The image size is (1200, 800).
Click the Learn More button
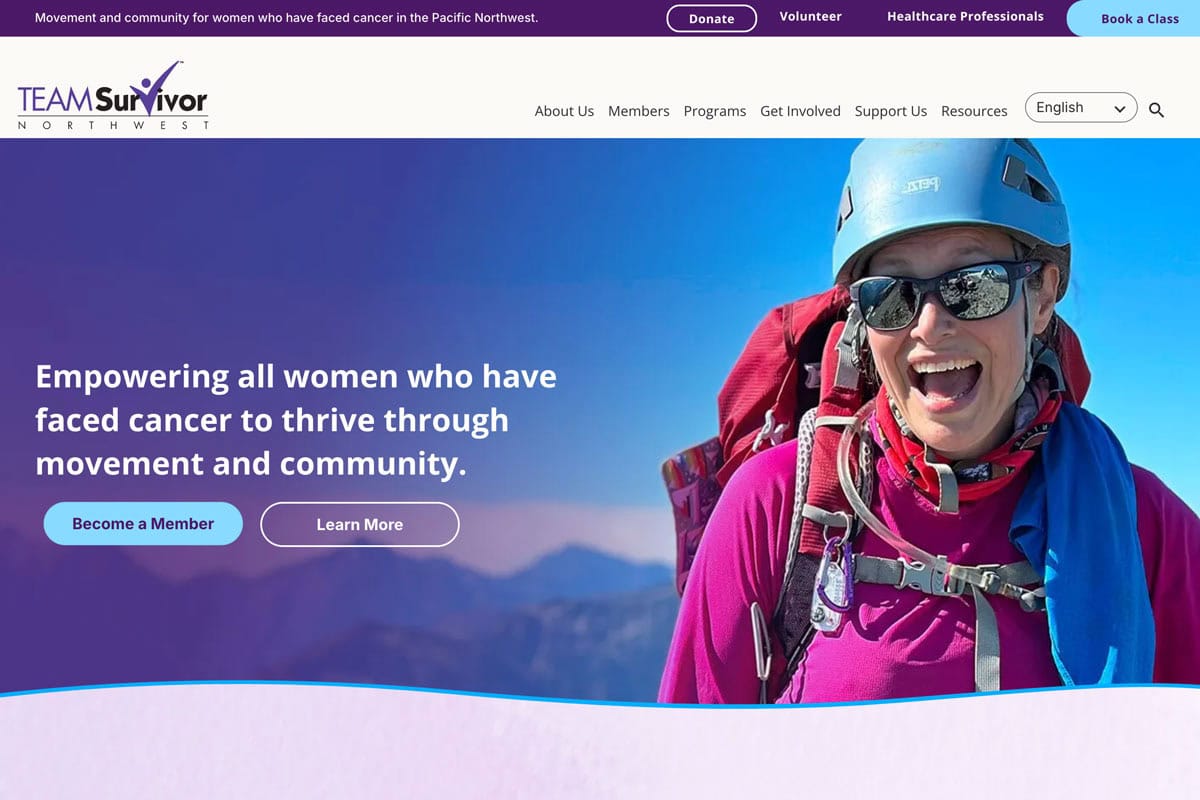(x=360, y=524)
